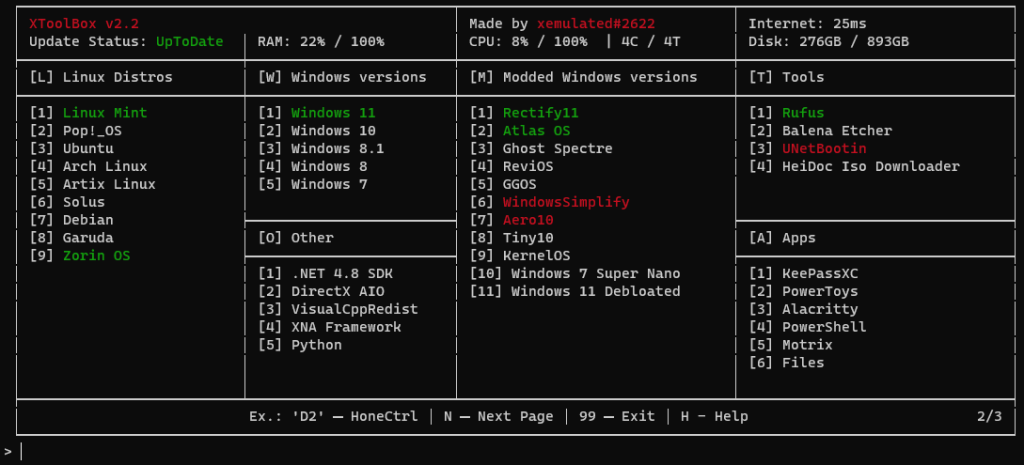
Task: Select the Rufus tool entry
Action: click(x=786, y=113)
